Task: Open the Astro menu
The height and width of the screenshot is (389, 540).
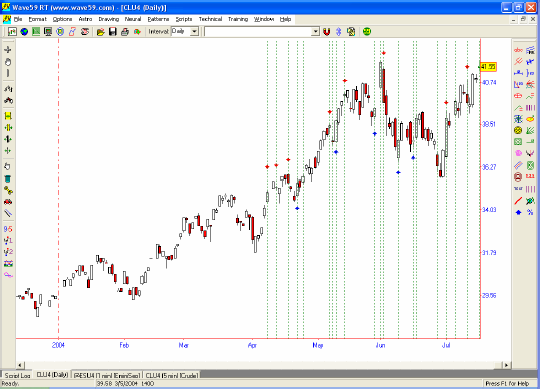Action: tap(85, 19)
